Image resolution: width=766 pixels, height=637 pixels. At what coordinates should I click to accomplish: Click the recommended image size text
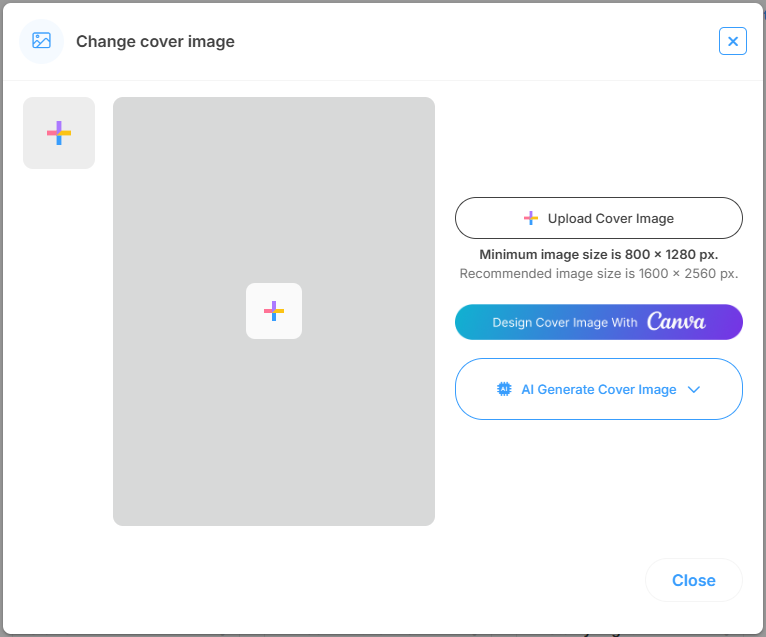(598, 273)
